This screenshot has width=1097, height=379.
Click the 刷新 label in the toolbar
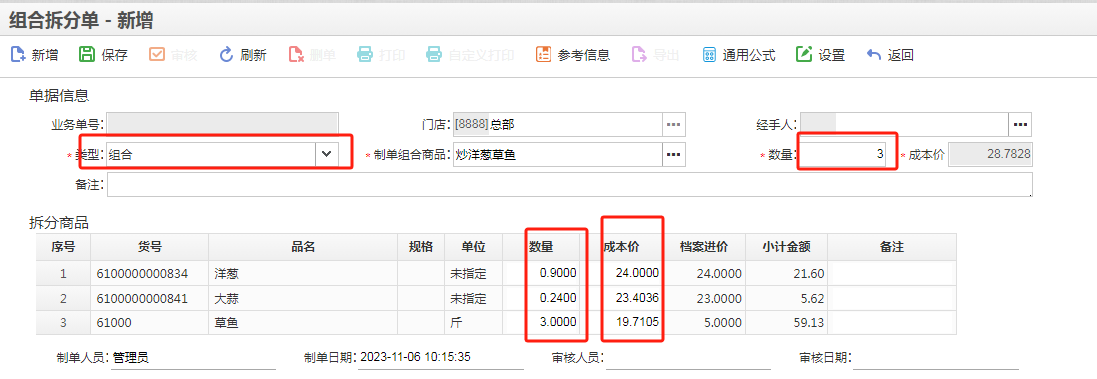pyautogui.click(x=253, y=56)
